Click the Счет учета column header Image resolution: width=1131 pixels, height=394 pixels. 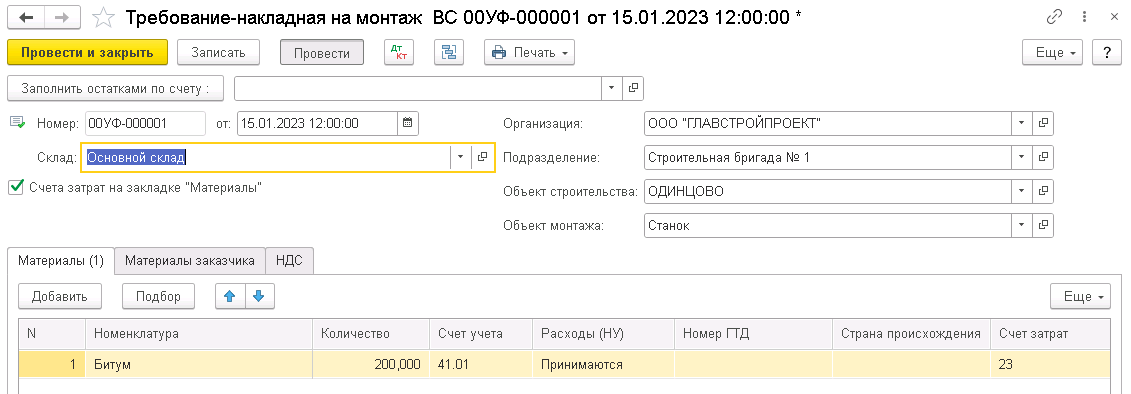coord(480,333)
